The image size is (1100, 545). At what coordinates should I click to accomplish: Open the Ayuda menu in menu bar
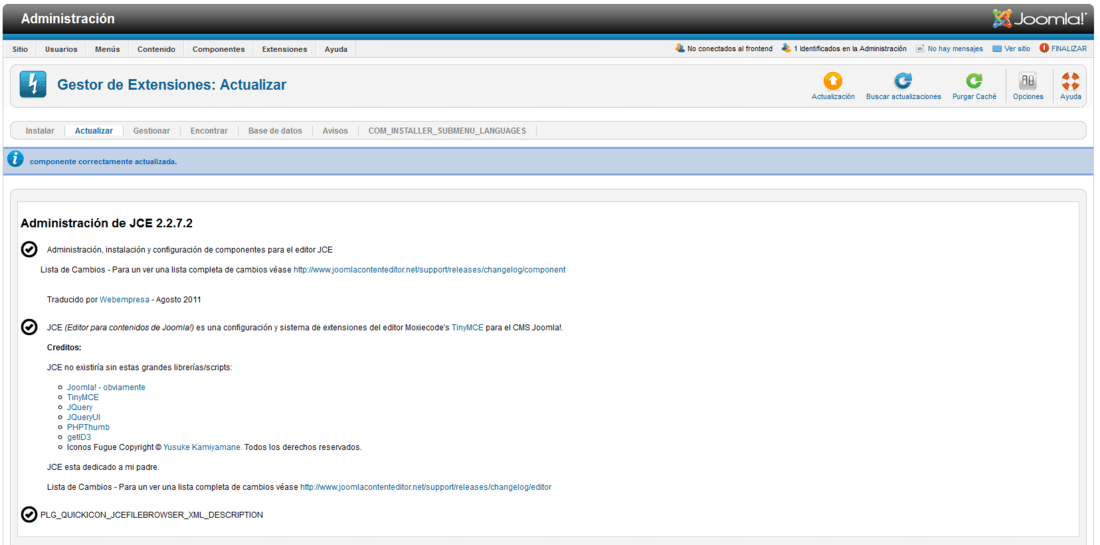click(336, 49)
